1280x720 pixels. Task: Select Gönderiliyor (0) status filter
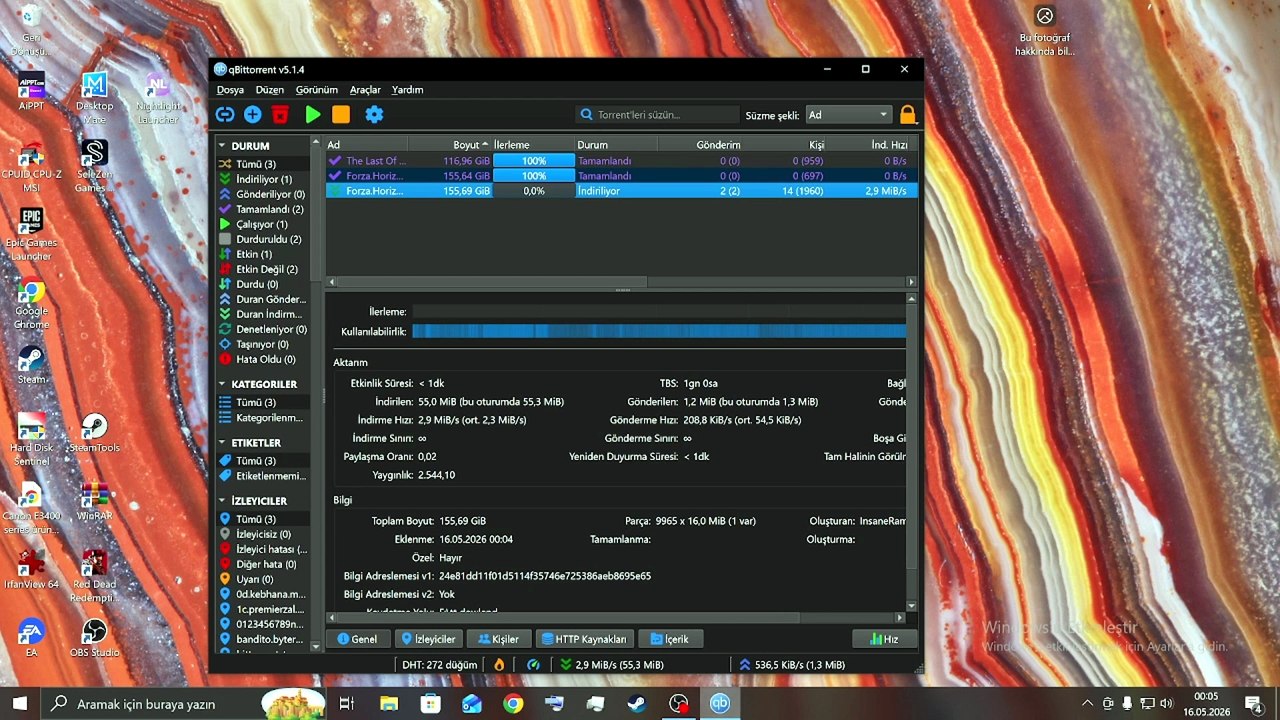(263, 194)
